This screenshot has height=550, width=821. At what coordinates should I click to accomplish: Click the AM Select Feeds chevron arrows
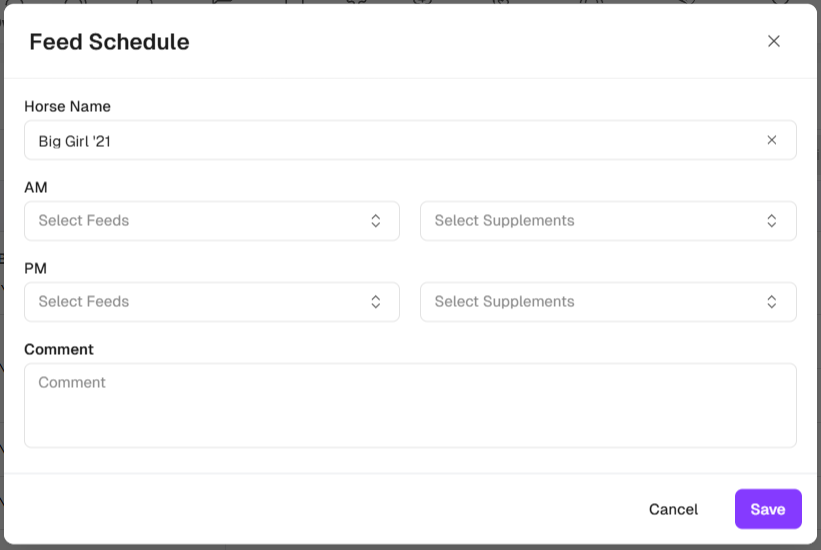click(375, 221)
